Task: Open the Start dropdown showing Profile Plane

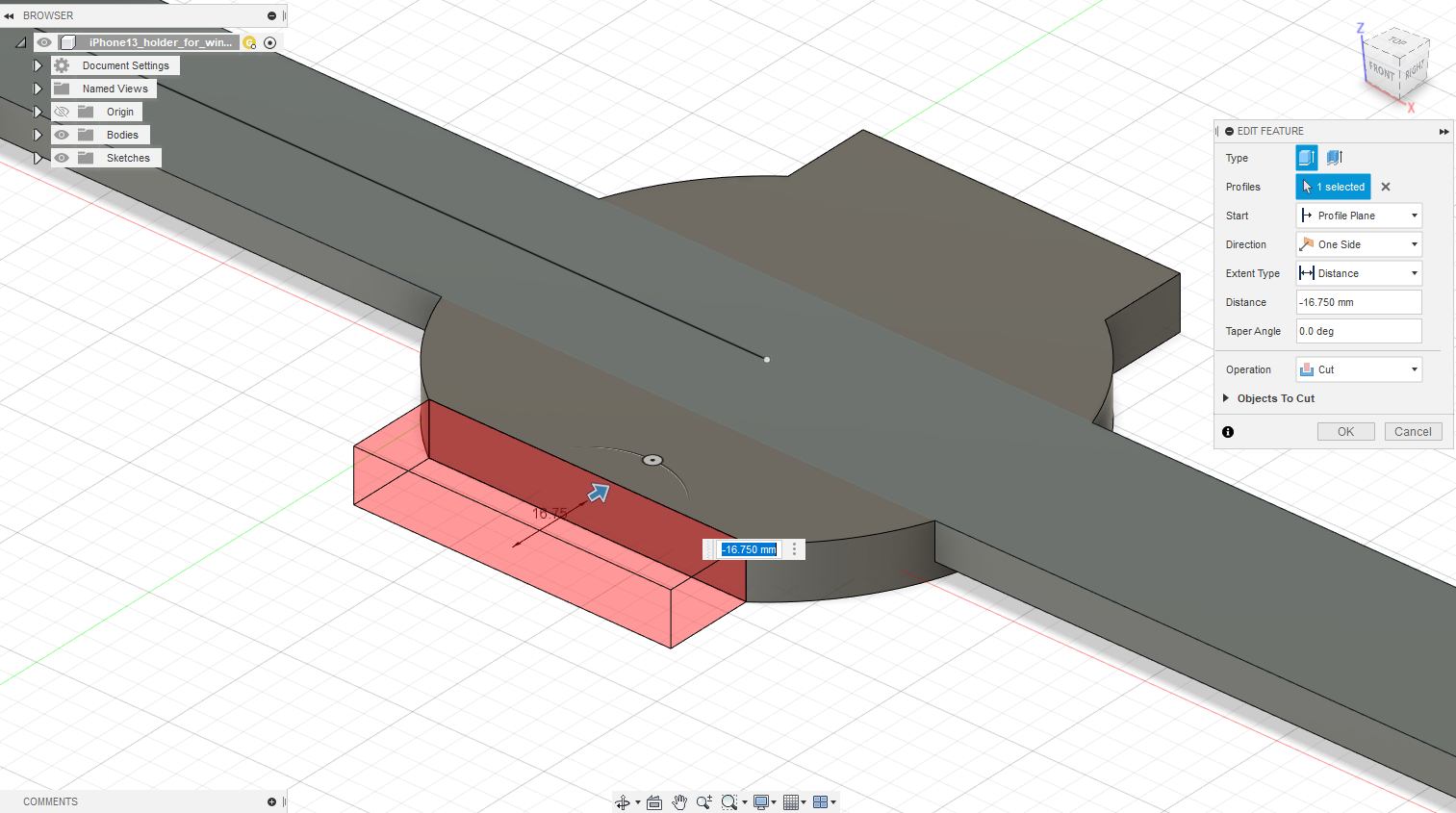Action: 1359,216
